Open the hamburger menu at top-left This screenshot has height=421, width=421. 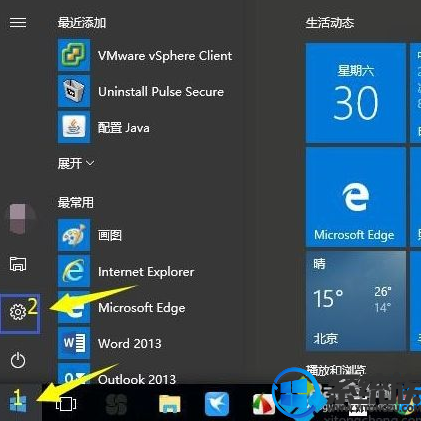click(x=18, y=23)
